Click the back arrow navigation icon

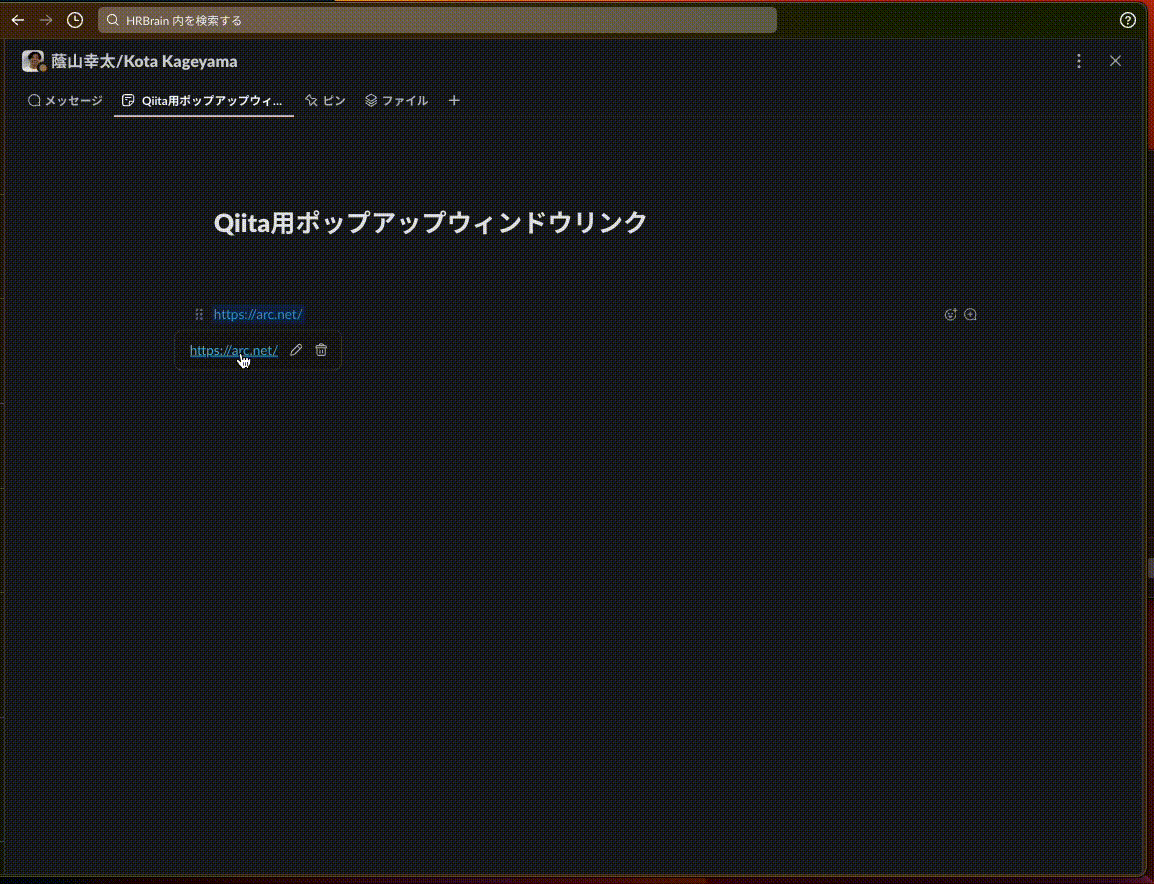pos(17,19)
